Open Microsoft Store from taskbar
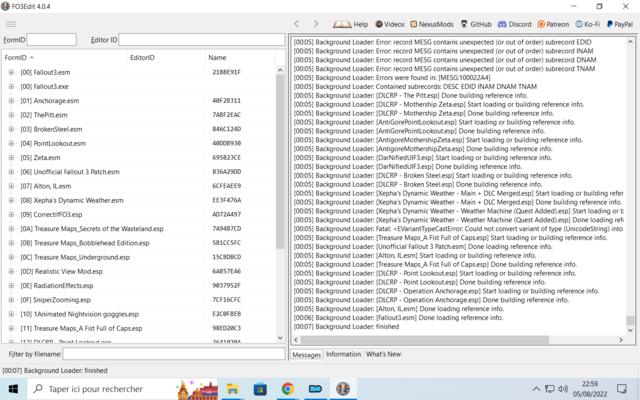Screen dimensions: 640x400 point(260,389)
